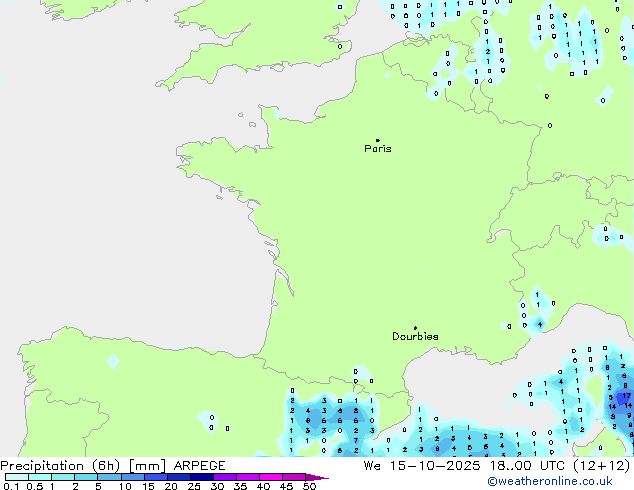Click the legend value label 50
634x490 pixels.
click(309, 486)
